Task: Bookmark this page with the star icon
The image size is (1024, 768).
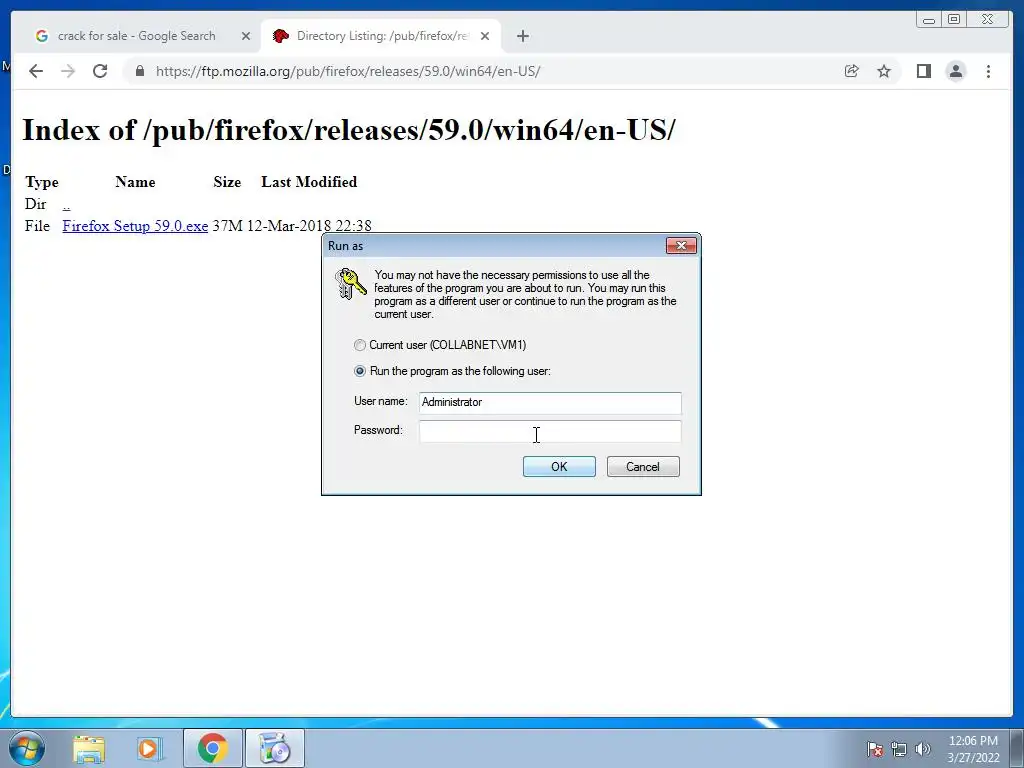Action: 884,71
